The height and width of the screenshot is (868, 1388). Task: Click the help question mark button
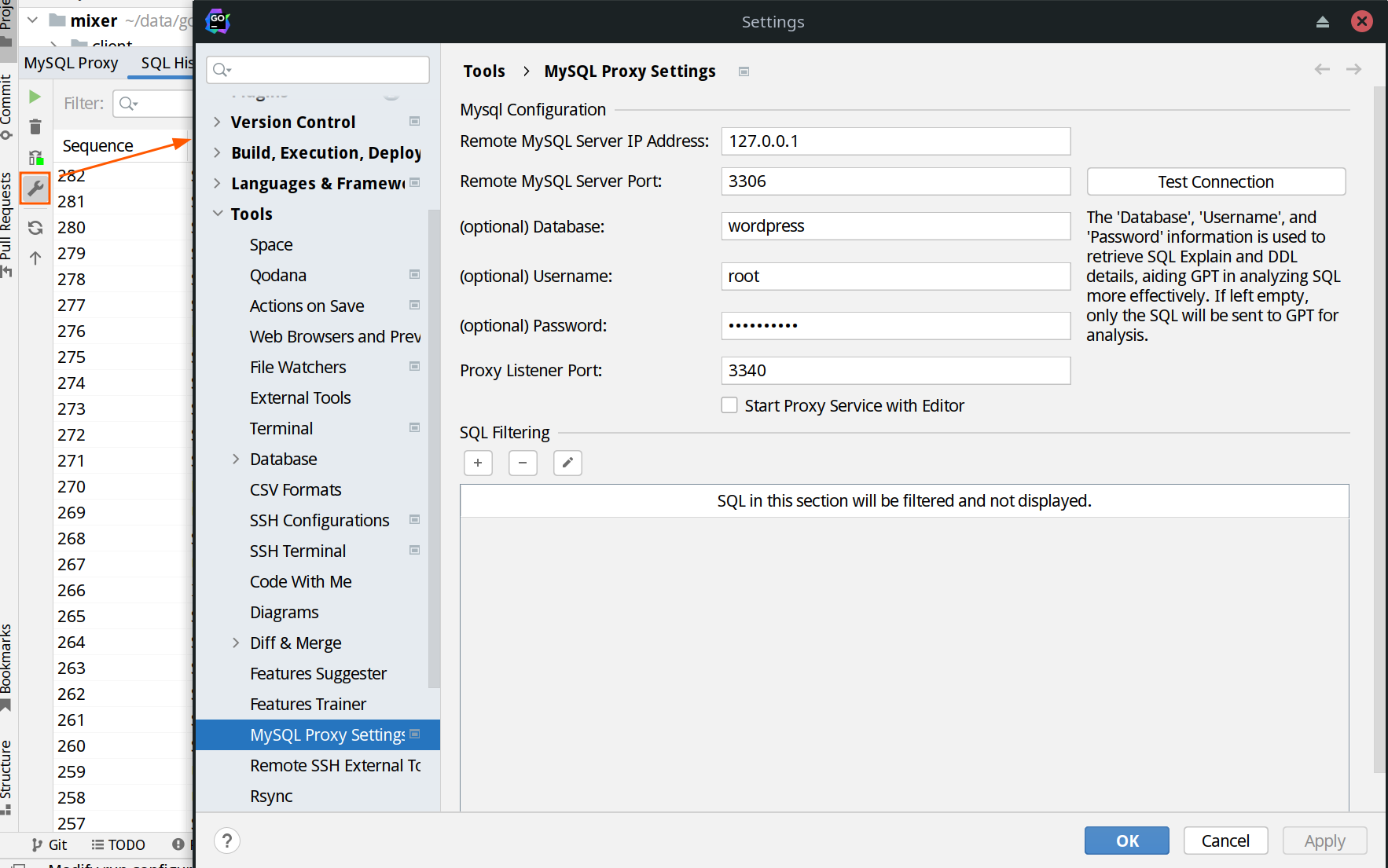pos(227,841)
